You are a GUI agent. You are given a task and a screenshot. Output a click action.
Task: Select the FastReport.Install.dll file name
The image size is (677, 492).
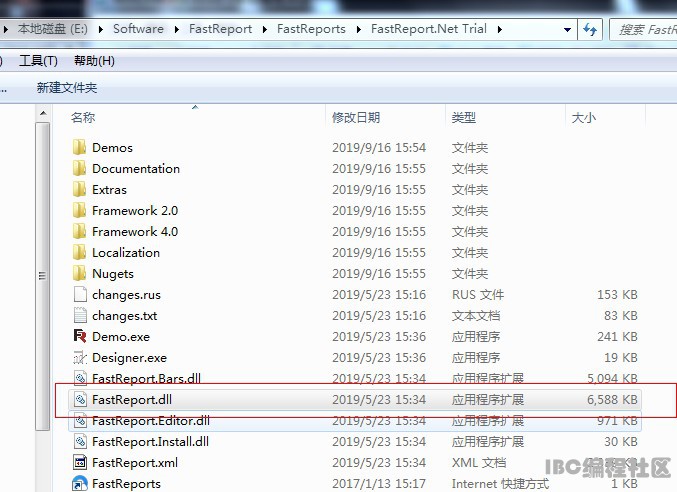click(150, 442)
